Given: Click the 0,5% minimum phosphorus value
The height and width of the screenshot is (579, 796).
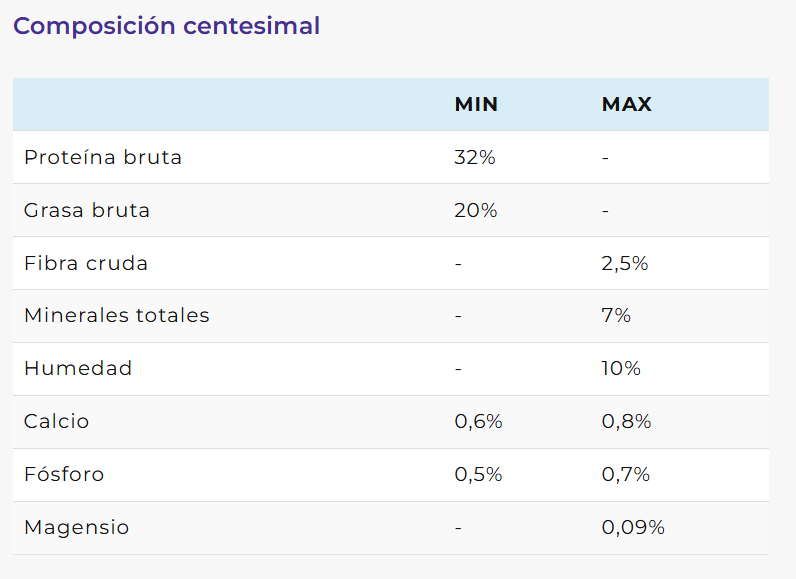Looking at the screenshot, I should [478, 474].
